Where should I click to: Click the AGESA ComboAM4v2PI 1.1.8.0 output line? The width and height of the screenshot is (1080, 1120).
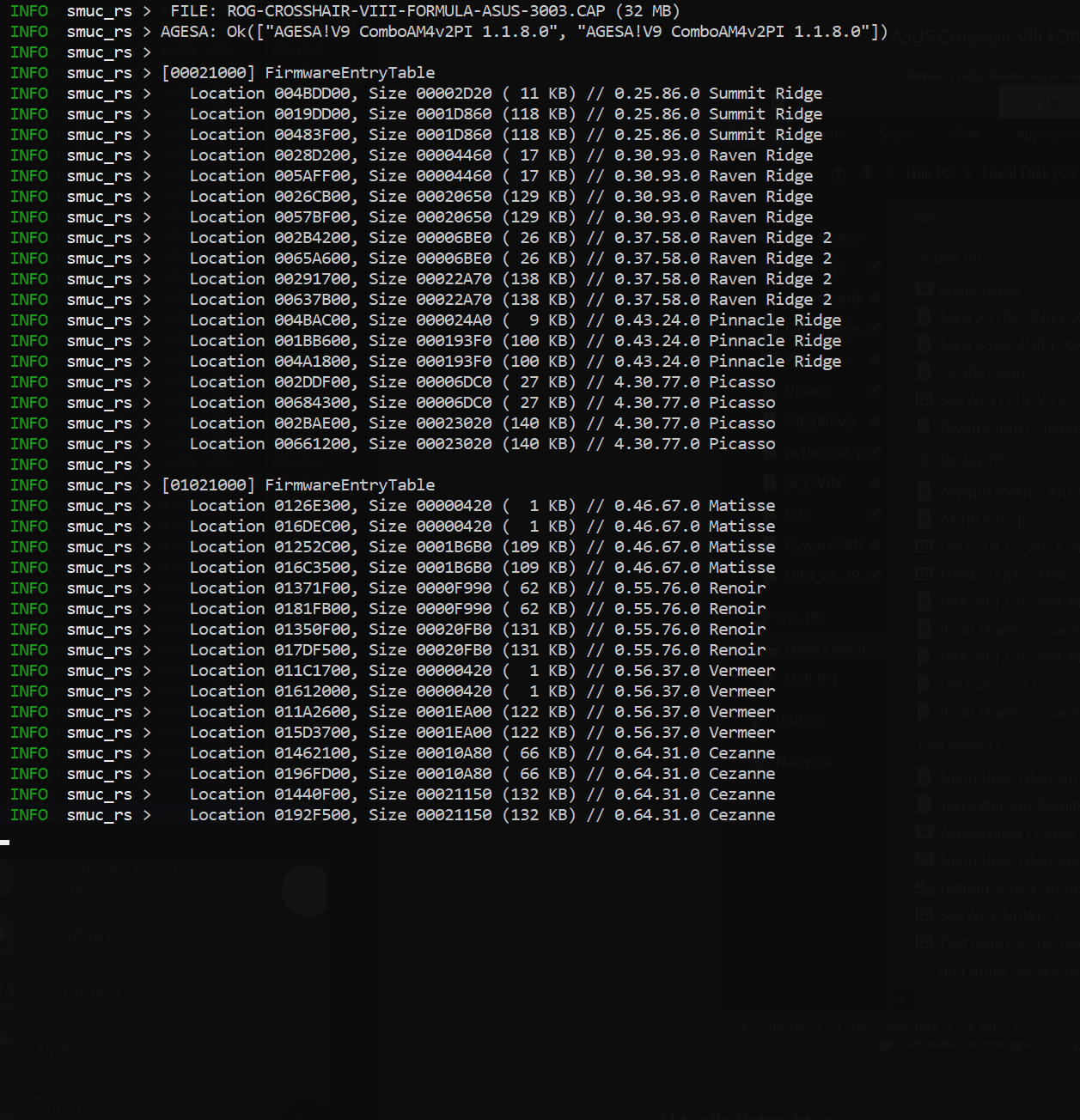pos(448,32)
